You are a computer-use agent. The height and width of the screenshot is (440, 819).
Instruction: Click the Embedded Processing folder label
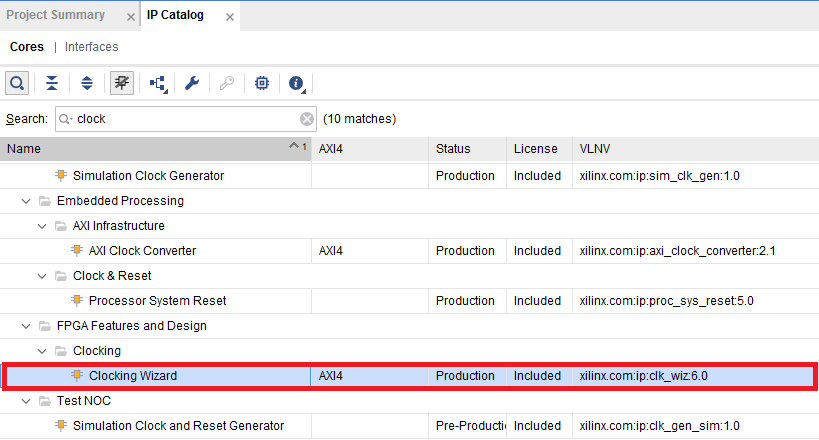(120, 201)
